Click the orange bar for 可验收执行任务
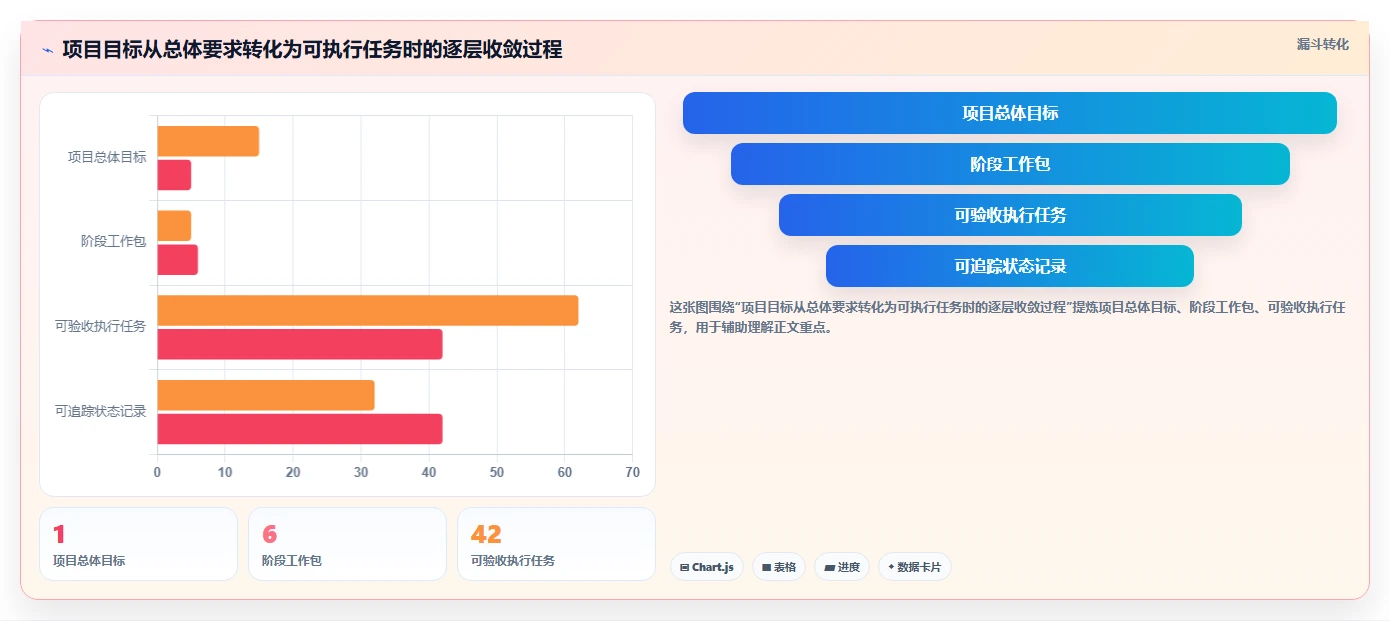 pos(368,310)
